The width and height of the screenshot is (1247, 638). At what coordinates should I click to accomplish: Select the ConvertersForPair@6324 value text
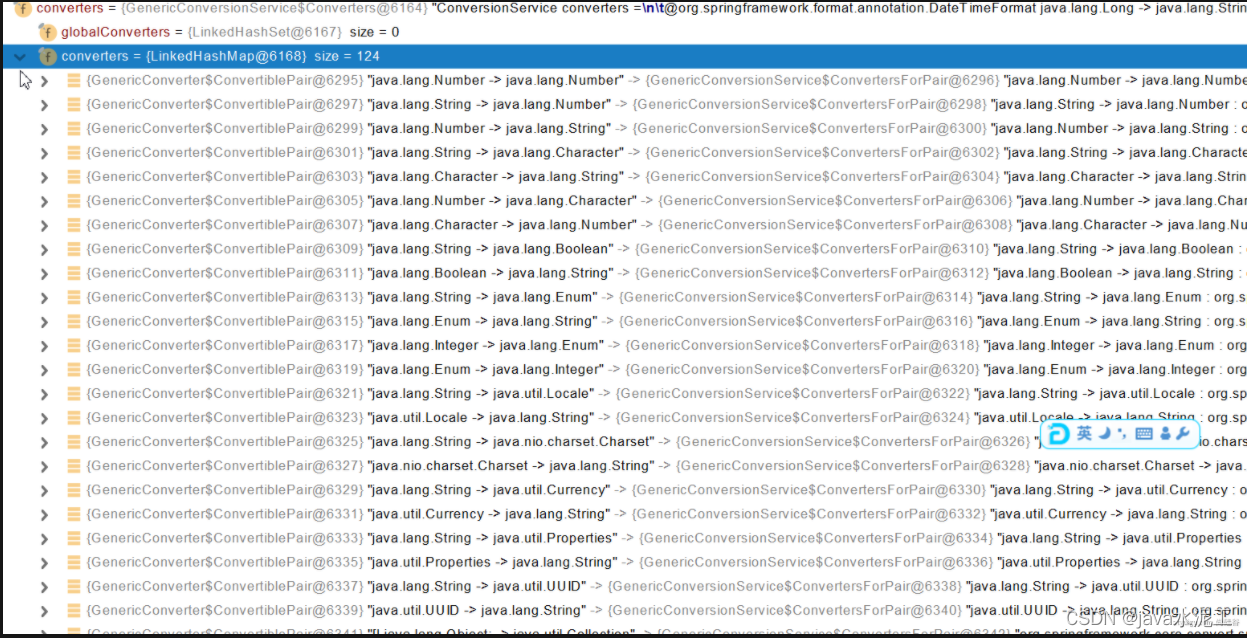[792, 418]
